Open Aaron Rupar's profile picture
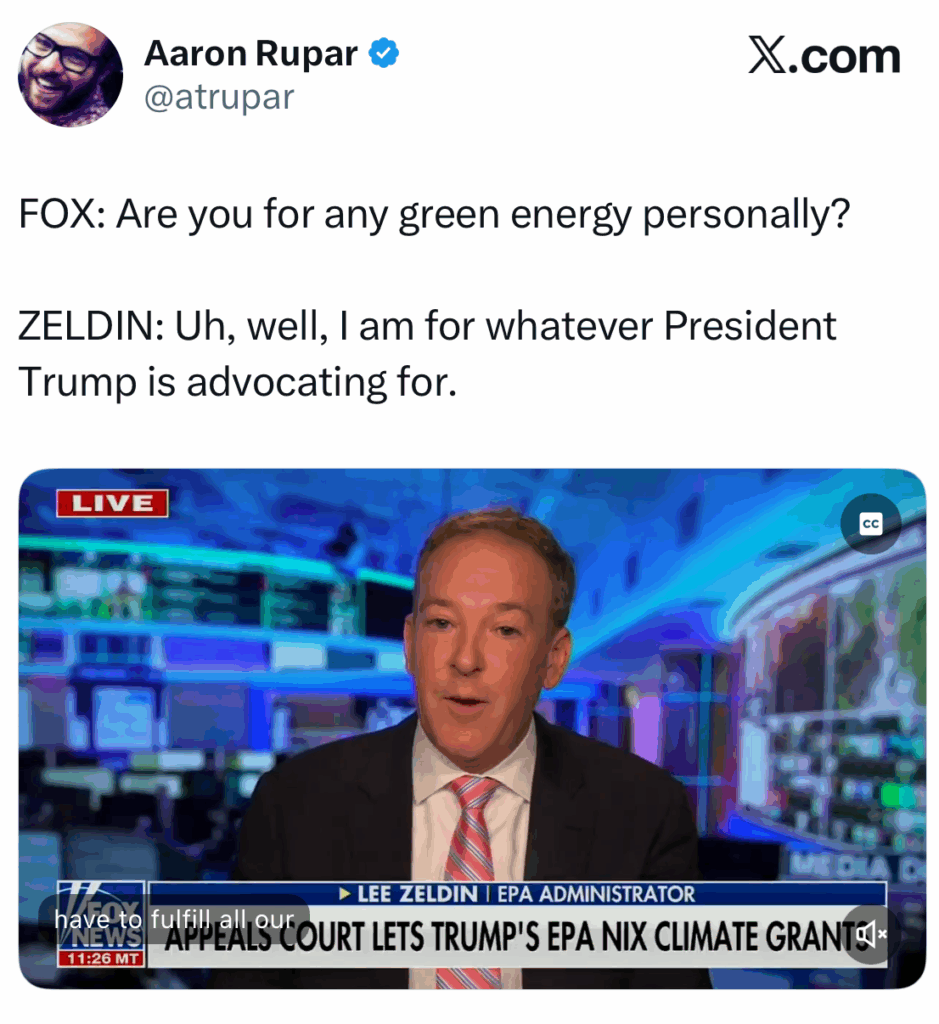Screen dimensions: 939x1024 (71, 74)
